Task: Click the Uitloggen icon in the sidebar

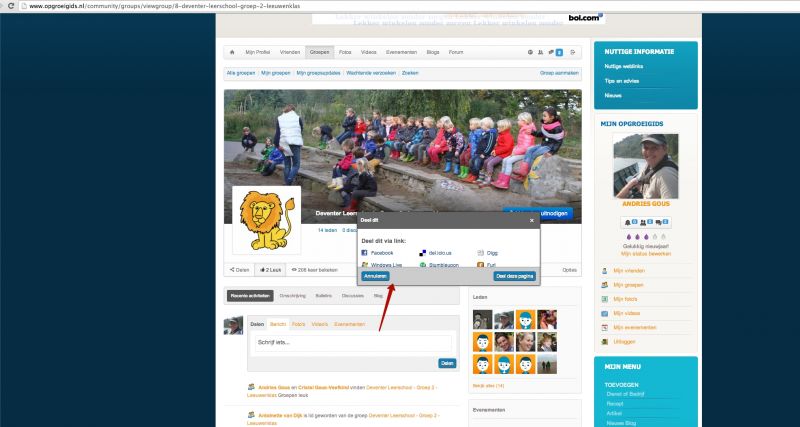Action: tap(605, 341)
